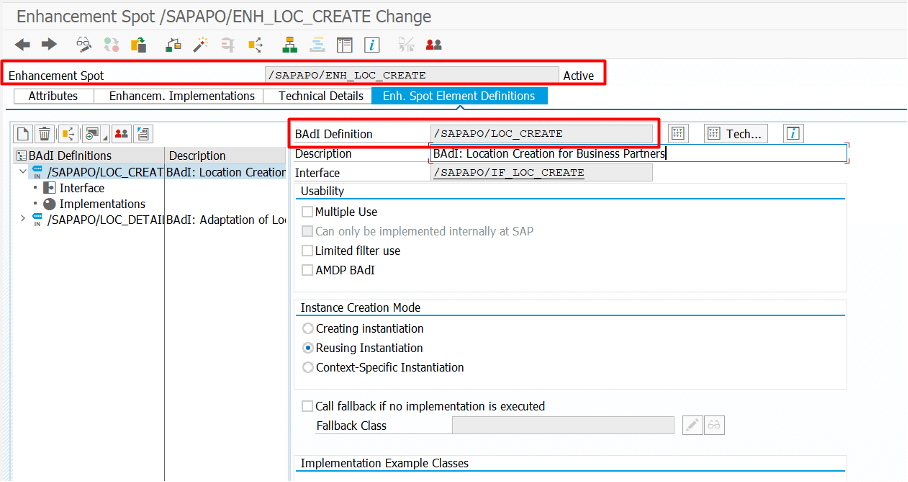Viewport: 908px width, 482px height.
Task: Click 'BAdI: Adaptation of Lo' description cell
Action: [x=226, y=220]
